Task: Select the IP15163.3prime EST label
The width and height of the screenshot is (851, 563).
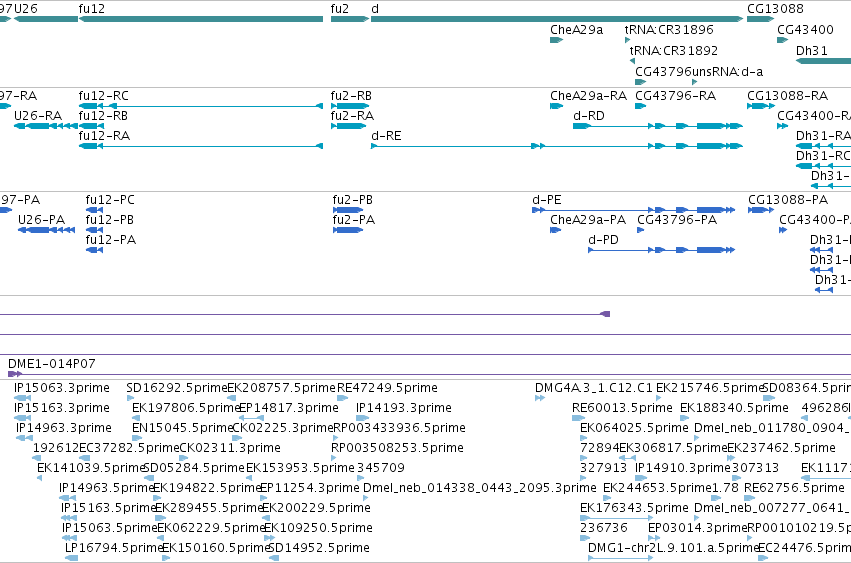Action: (62, 408)
